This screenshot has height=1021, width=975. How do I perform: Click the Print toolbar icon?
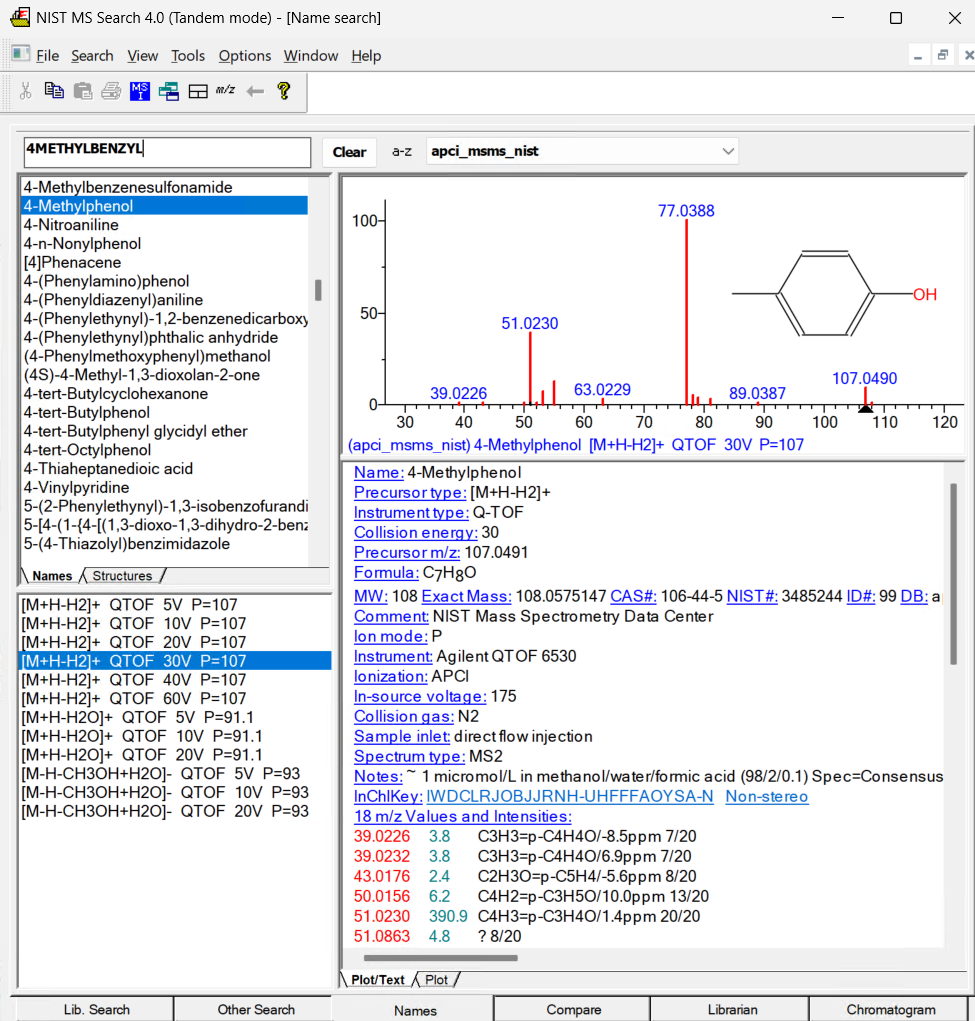click(111, 91)
